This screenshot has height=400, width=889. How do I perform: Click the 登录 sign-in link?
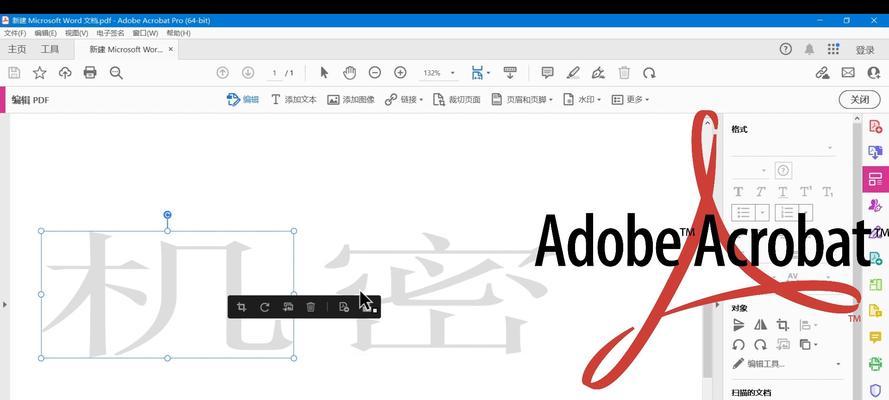865,50
